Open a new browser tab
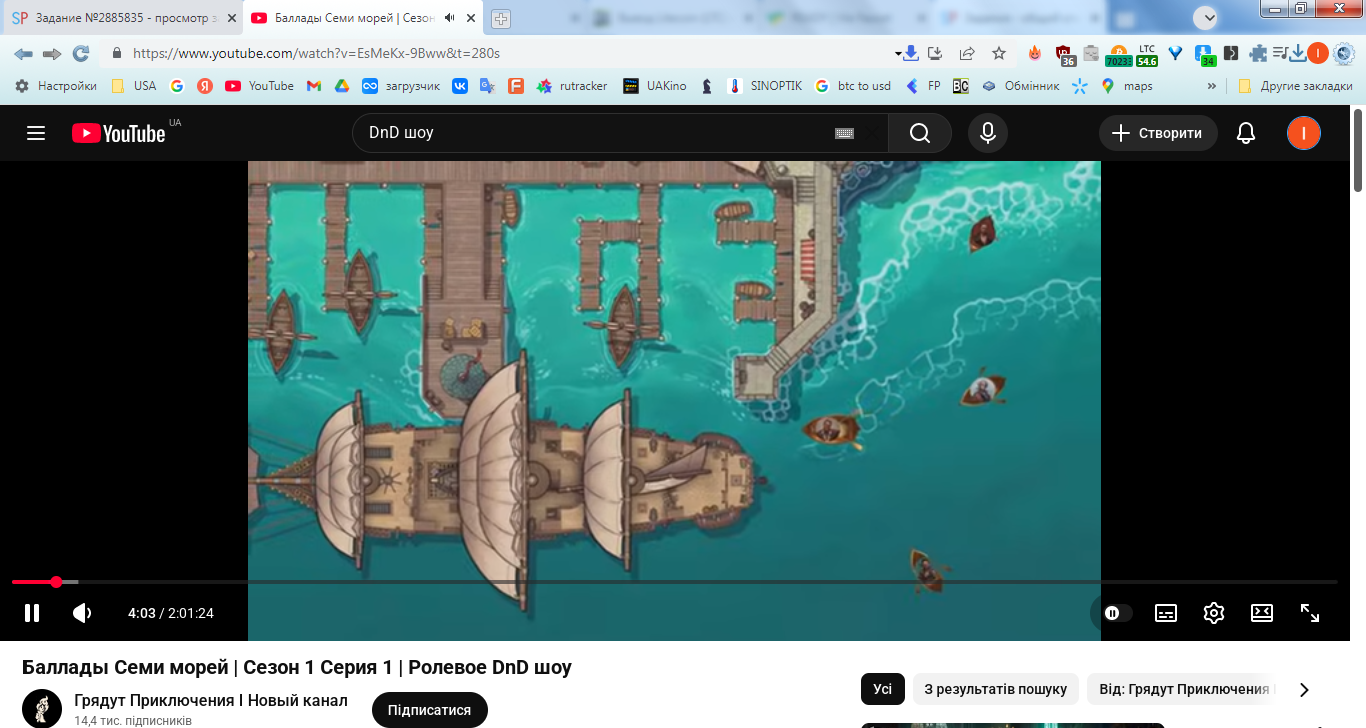The image size is (1366, 728). [x=501, y=19]
